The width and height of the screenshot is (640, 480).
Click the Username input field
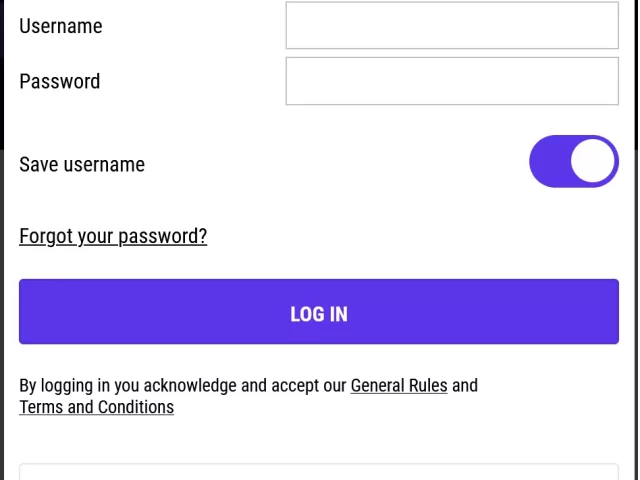[452, 26]
